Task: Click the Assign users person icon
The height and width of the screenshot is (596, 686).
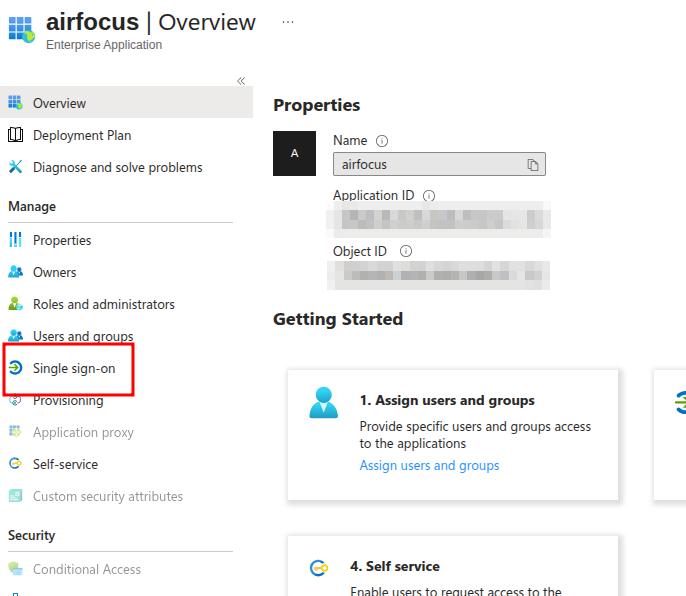Action: (323, 403)
